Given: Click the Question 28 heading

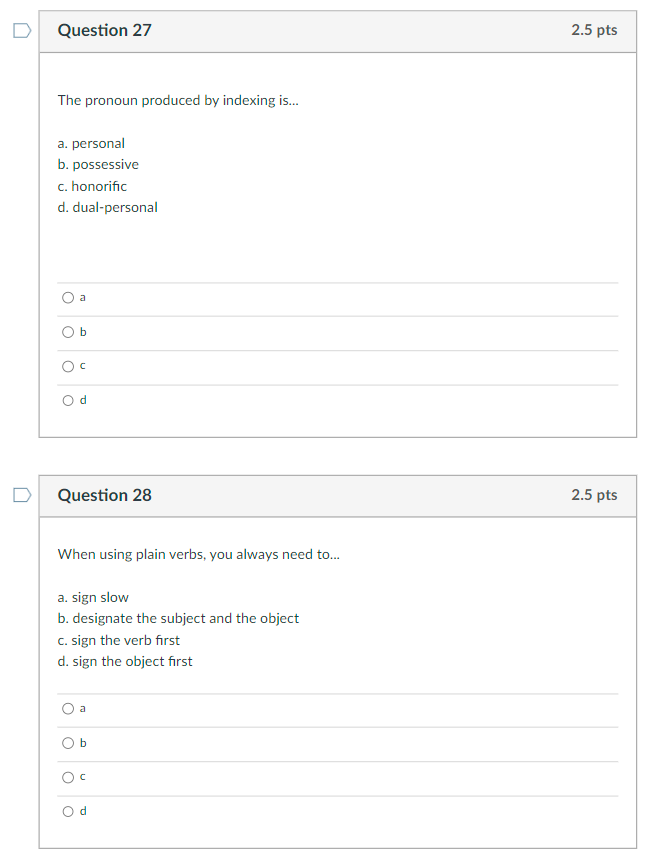Looking at the screenshot, I should (x=105, y=495).
